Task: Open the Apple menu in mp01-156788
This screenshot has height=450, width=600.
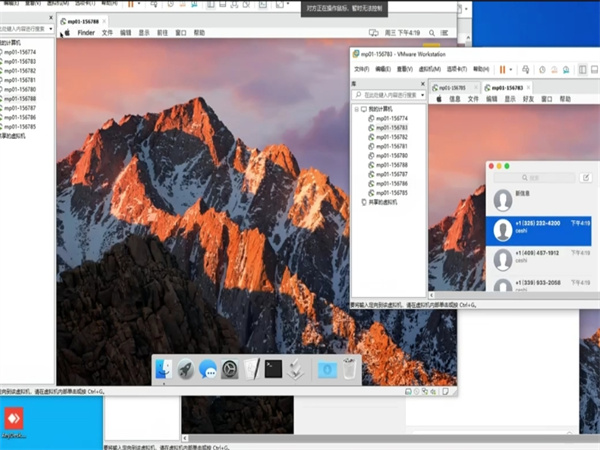Action: [x=67, y=32]
